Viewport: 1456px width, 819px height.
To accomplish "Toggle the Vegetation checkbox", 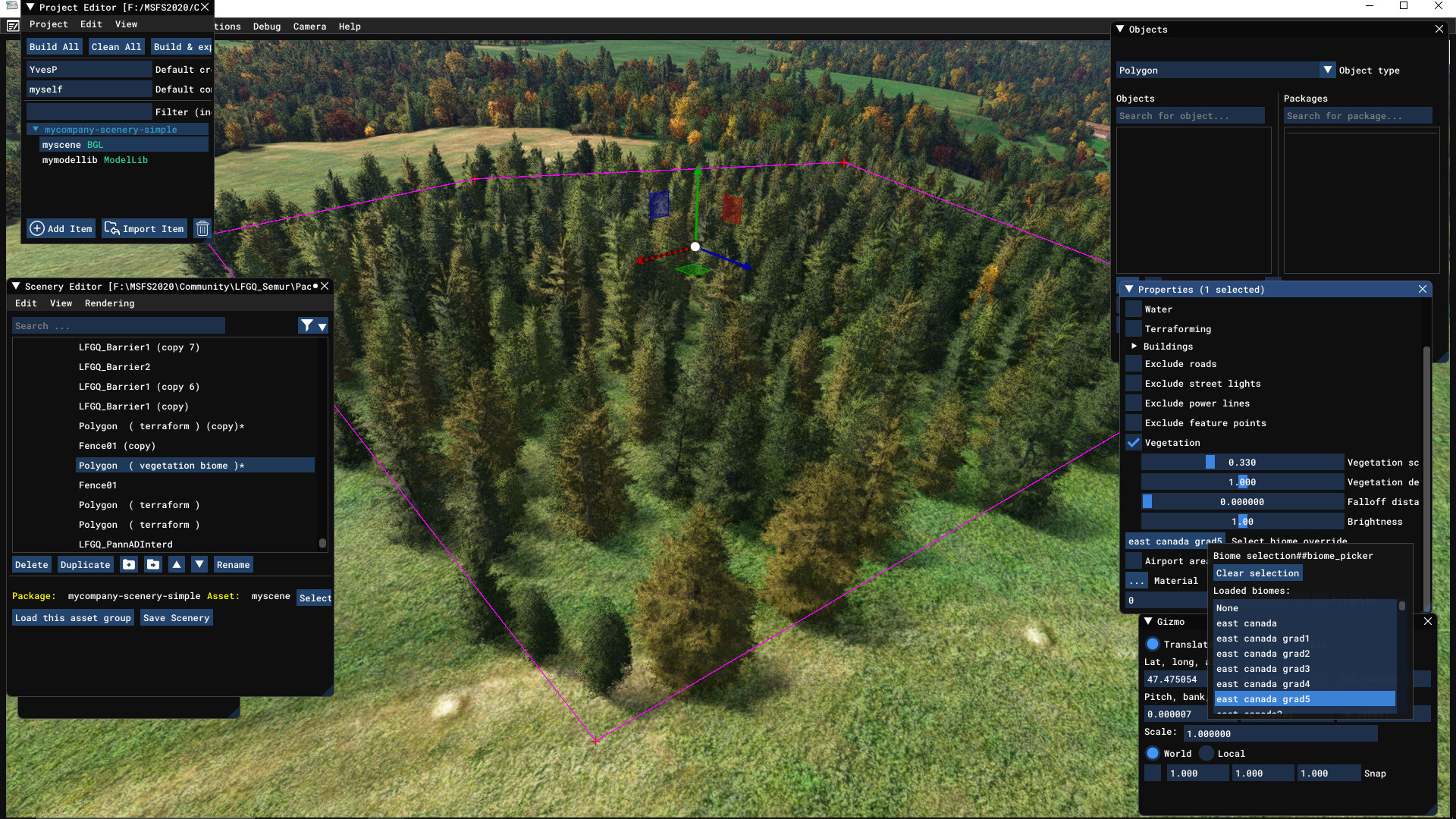I will tap(1134, 443).
